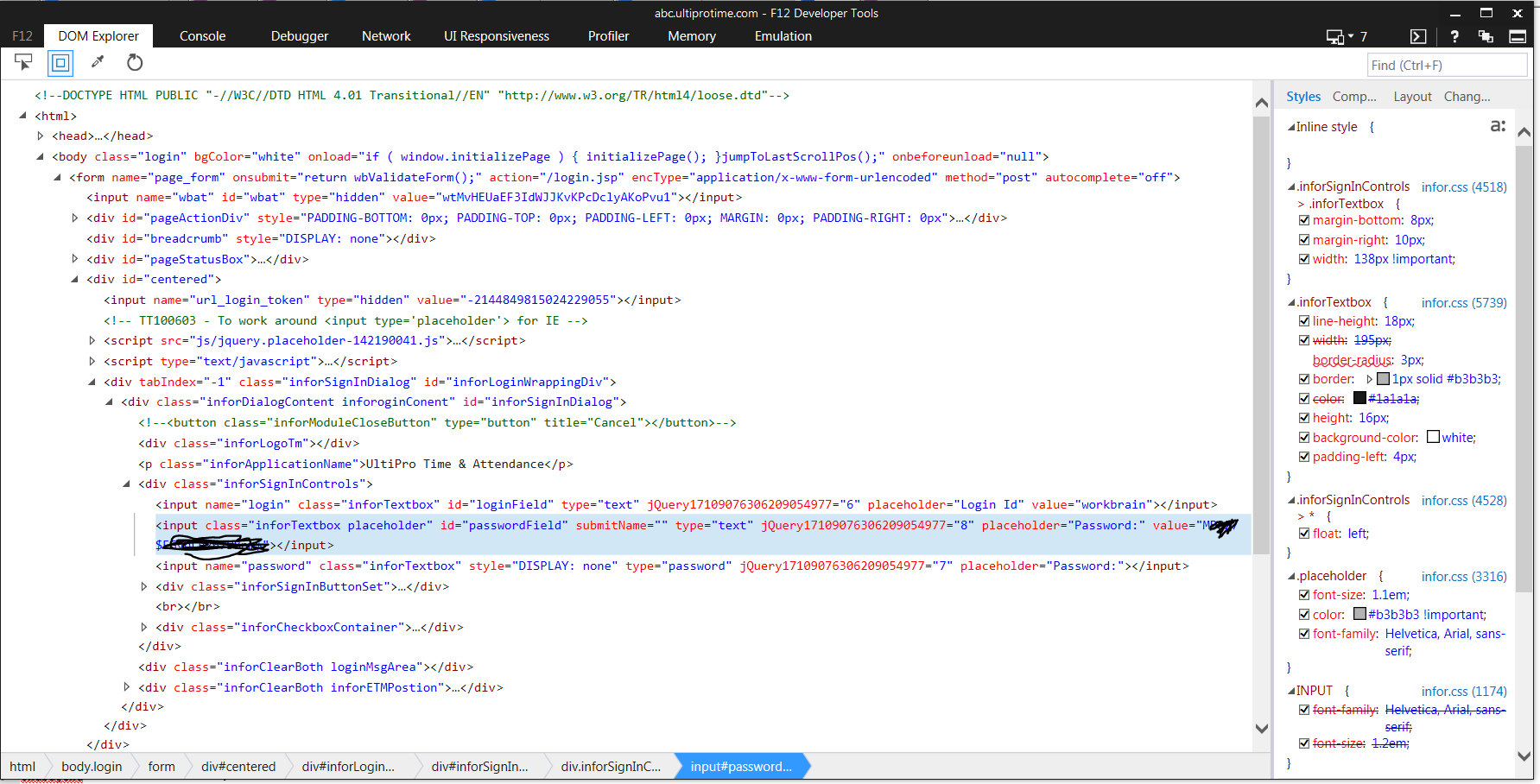The image size is (1540, 784).
Task: Click the DOM tree scroll down arrow
Action: pos(1261,728)
